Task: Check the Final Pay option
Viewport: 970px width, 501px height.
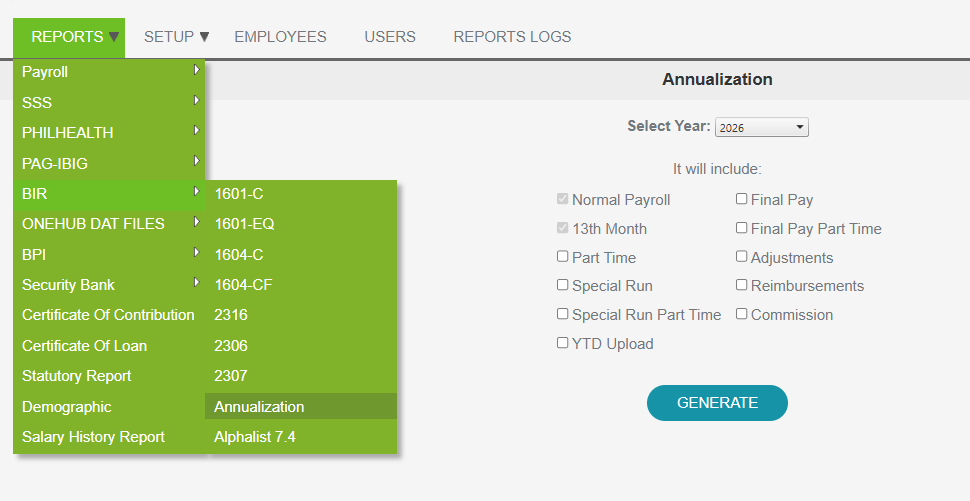Action: (x=742, y=199)
